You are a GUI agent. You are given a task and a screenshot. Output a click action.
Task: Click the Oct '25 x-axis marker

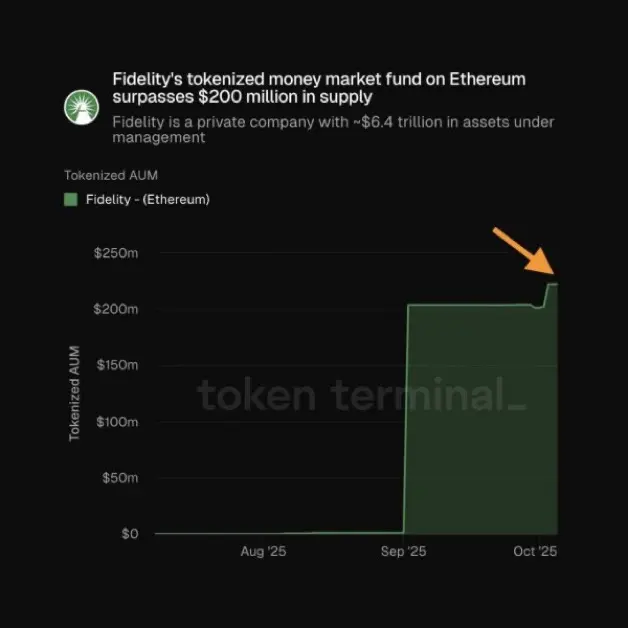535,552
